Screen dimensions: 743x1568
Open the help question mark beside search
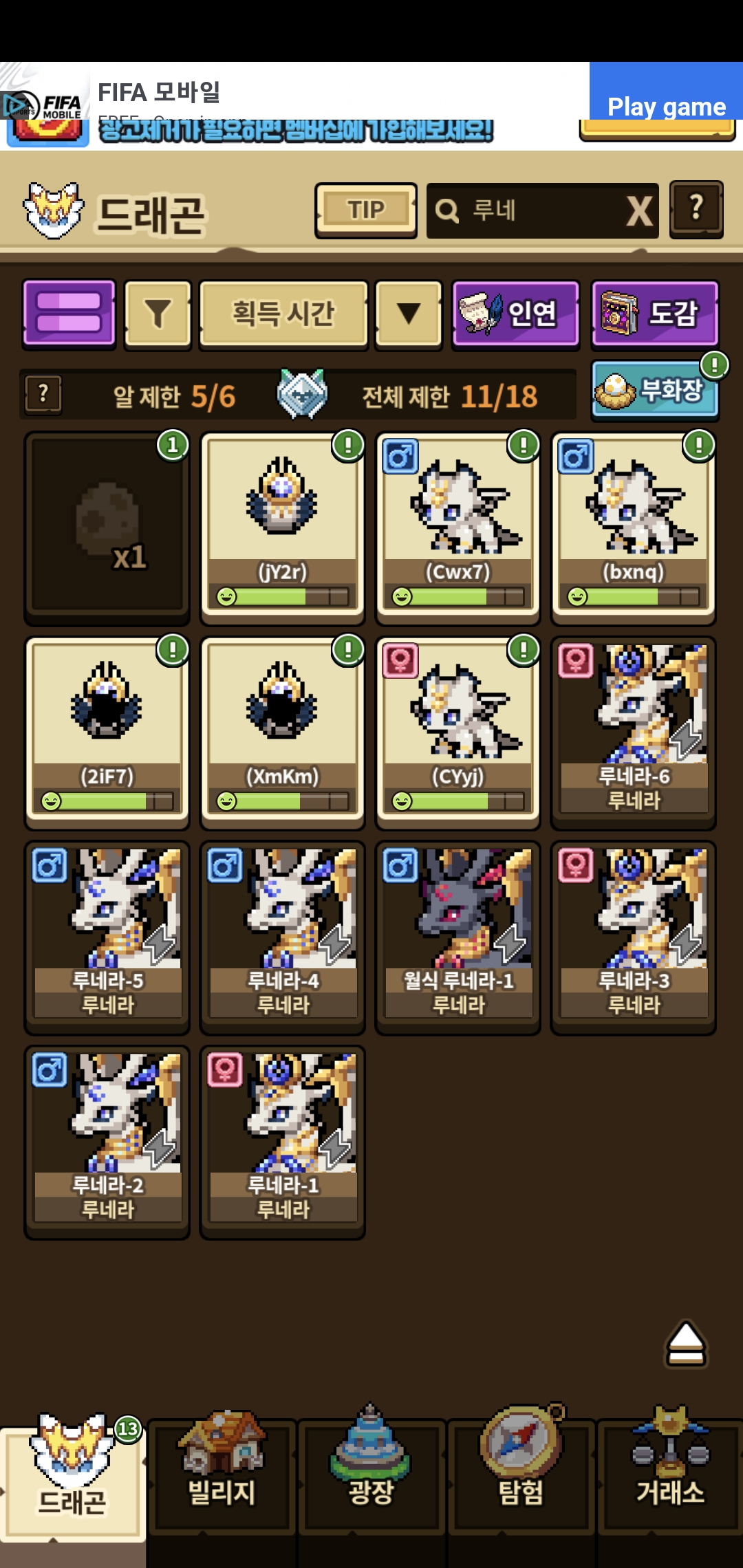pos(696,210)
